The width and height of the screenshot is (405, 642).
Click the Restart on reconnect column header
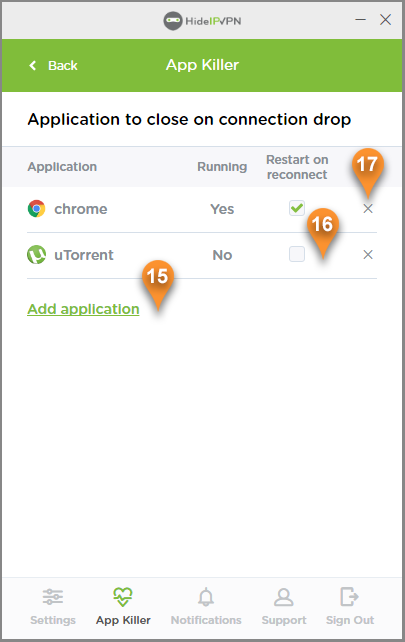coord(297,167)
